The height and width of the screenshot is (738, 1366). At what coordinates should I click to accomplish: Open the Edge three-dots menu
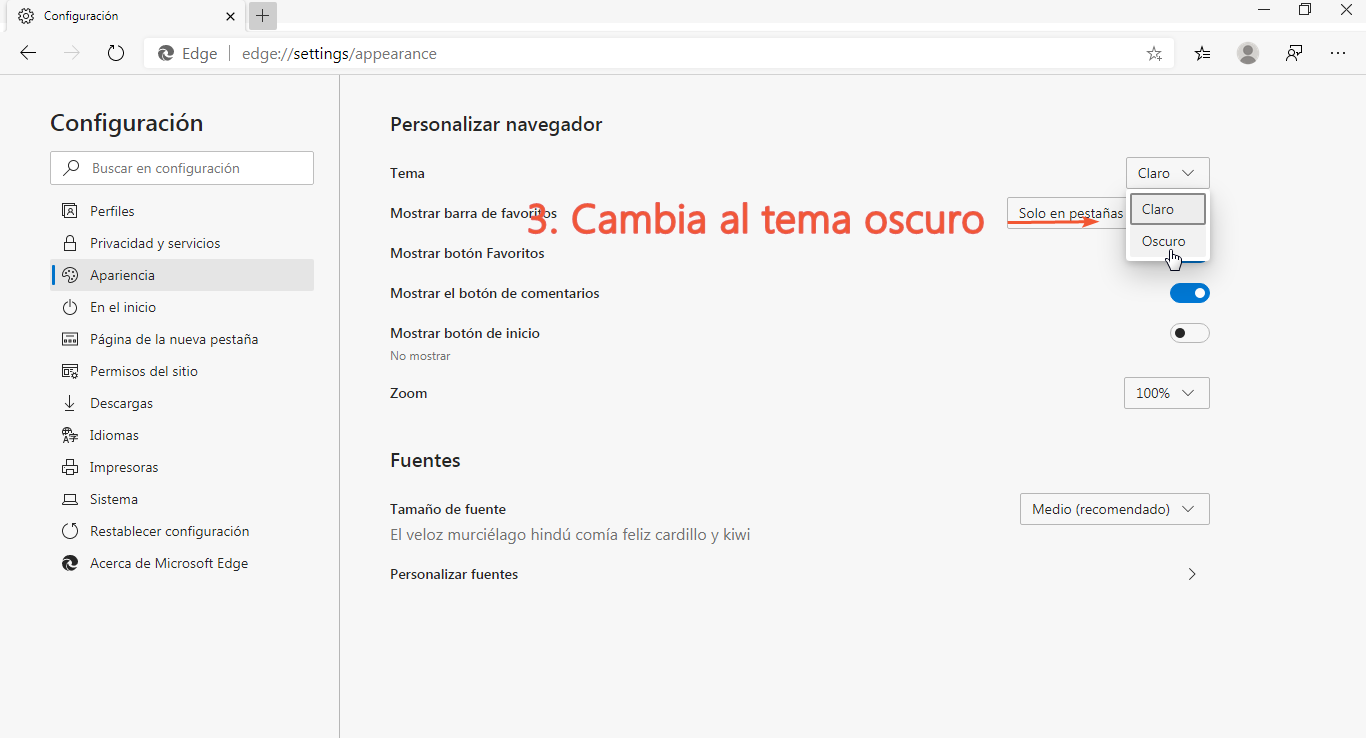pos(1338,53)
